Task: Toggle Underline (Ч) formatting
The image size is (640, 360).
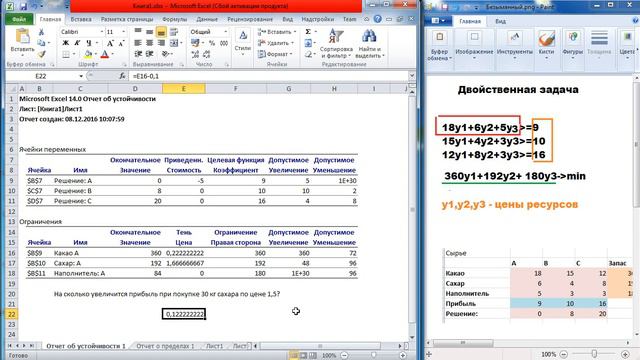Action: (x=88, y=43)
